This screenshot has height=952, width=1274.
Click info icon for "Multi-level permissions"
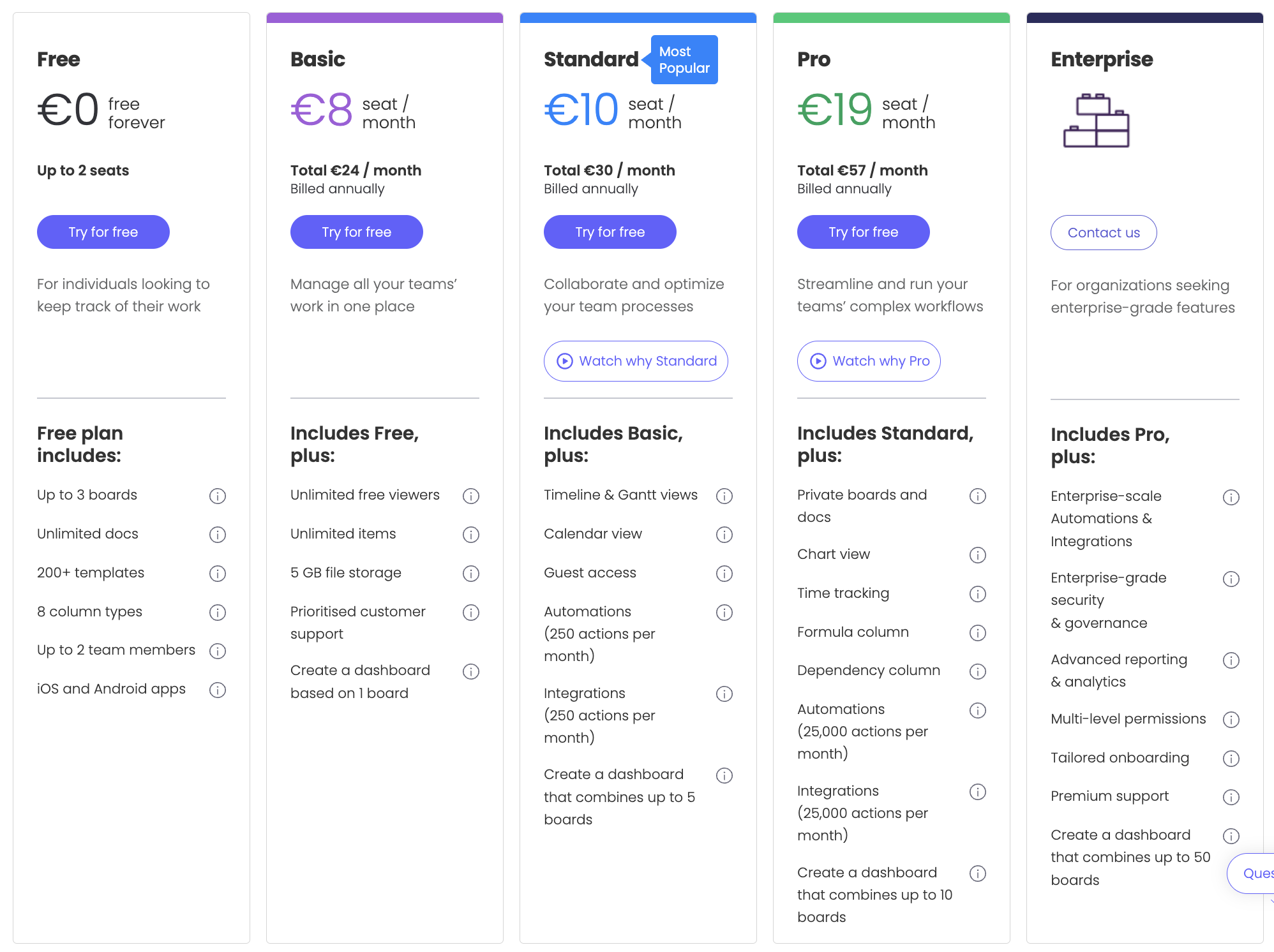pos(1231,720)
